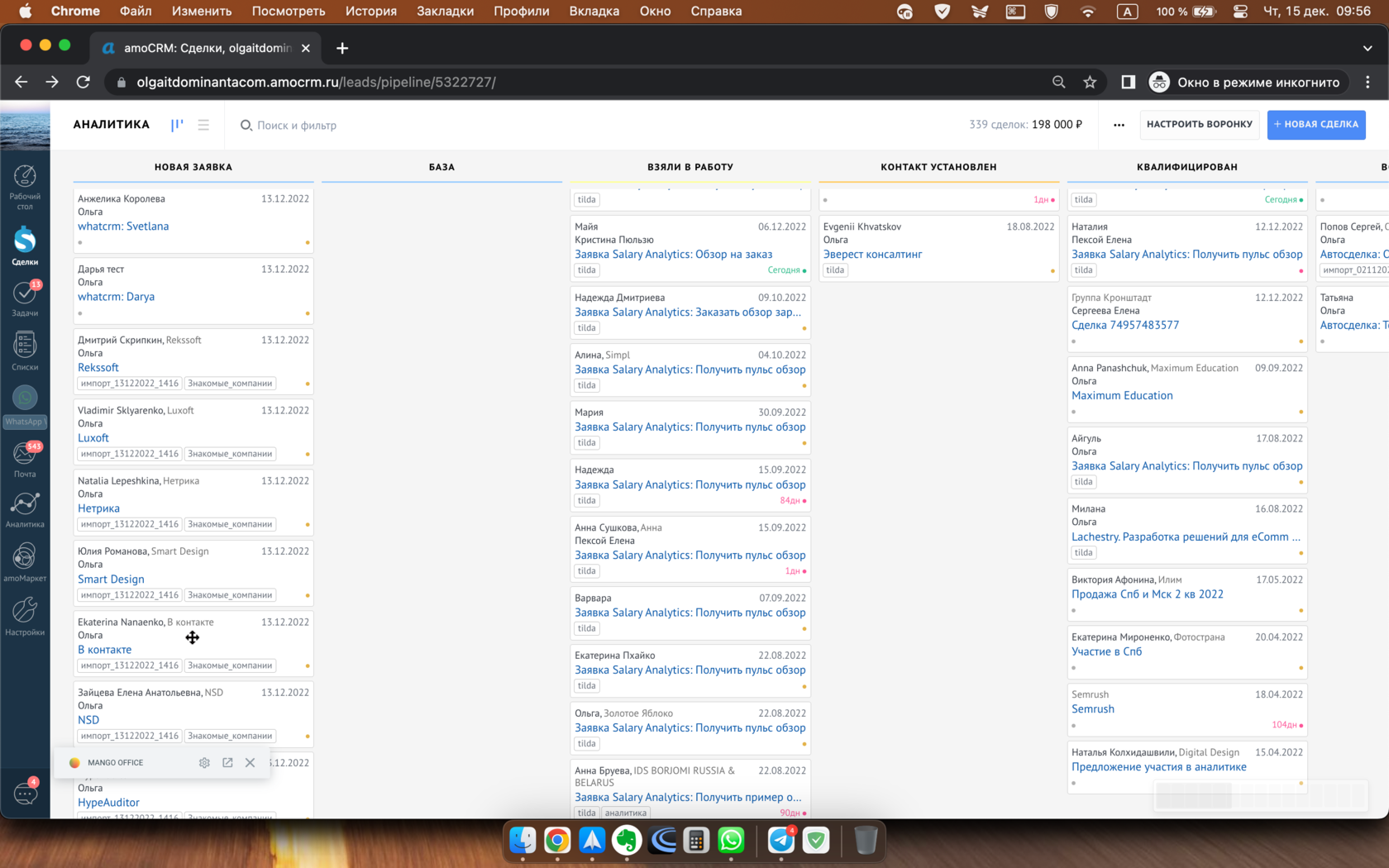
Task: Open Рабочий стол dashboard in sidebar
Action: tap(25, 187)
